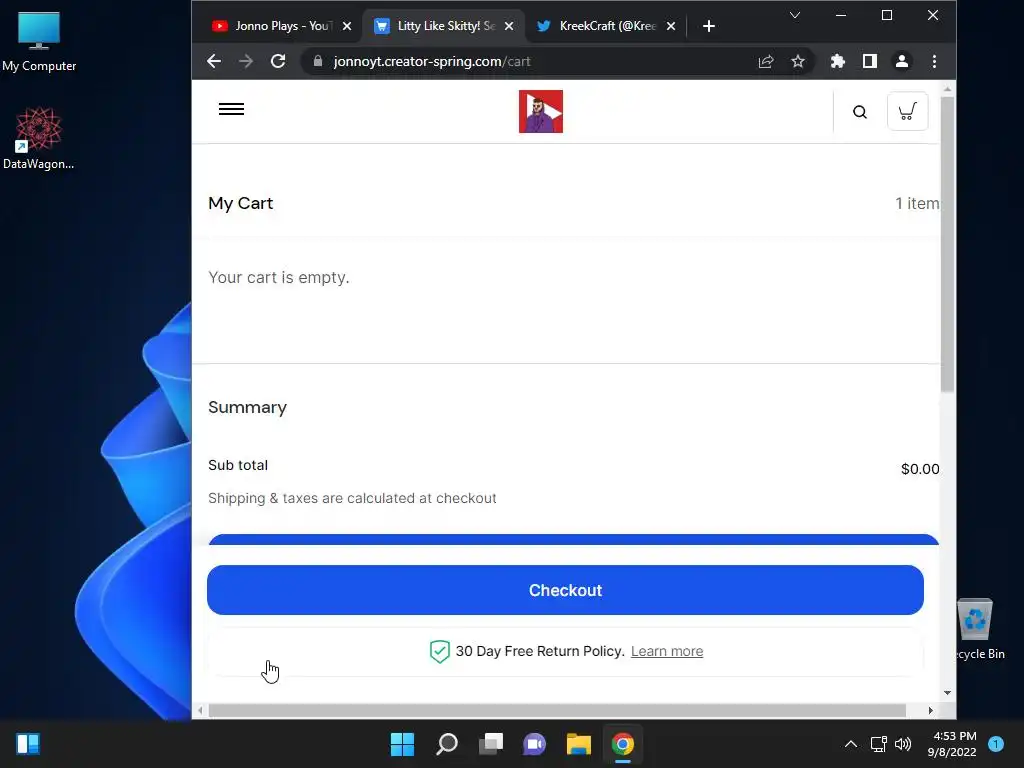Show hidden system tray icons
This screenshot has height=768, width=1024.
coord(851,744)
